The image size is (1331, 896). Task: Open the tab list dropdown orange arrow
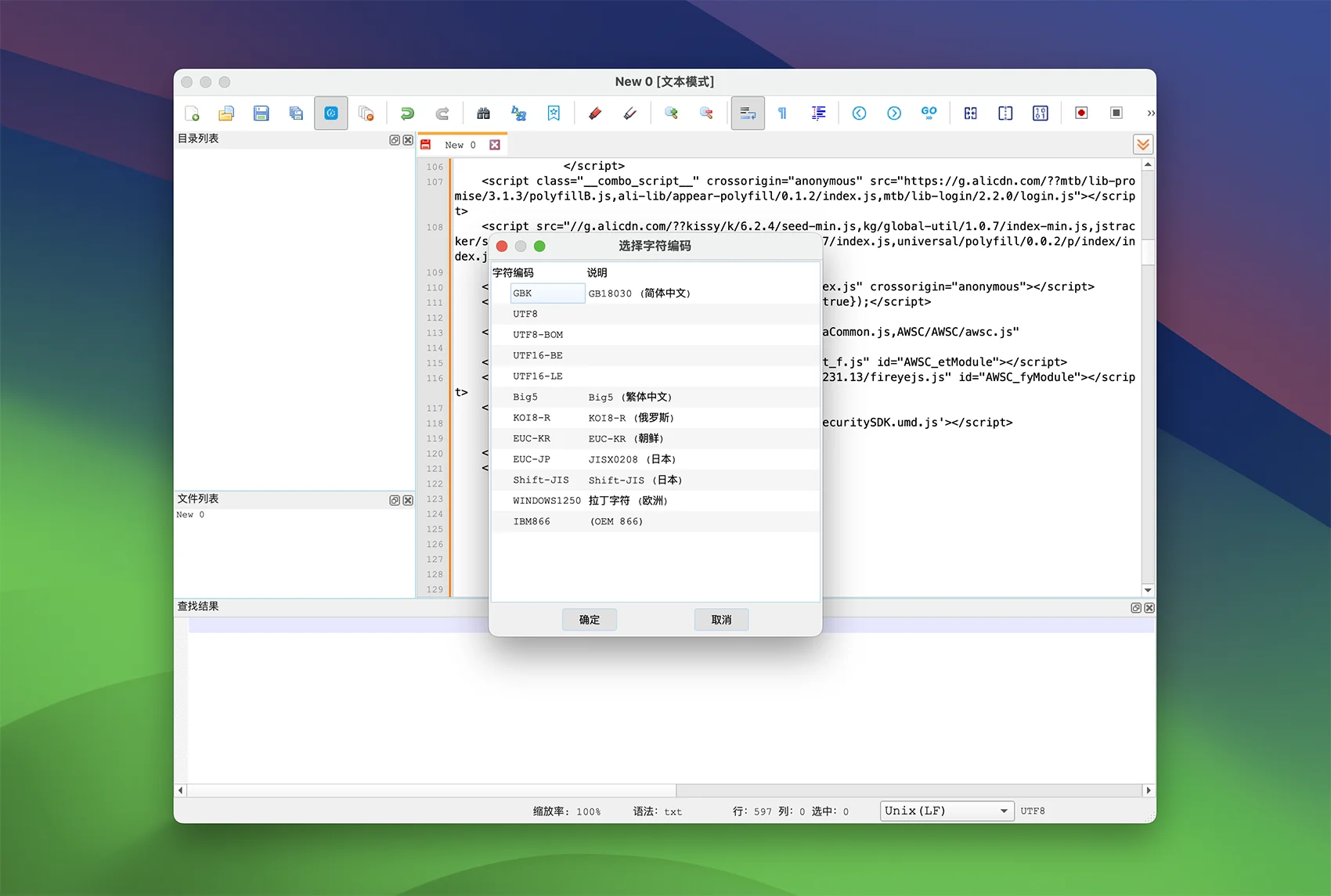pyautogui.click(x=1143, y=145)
